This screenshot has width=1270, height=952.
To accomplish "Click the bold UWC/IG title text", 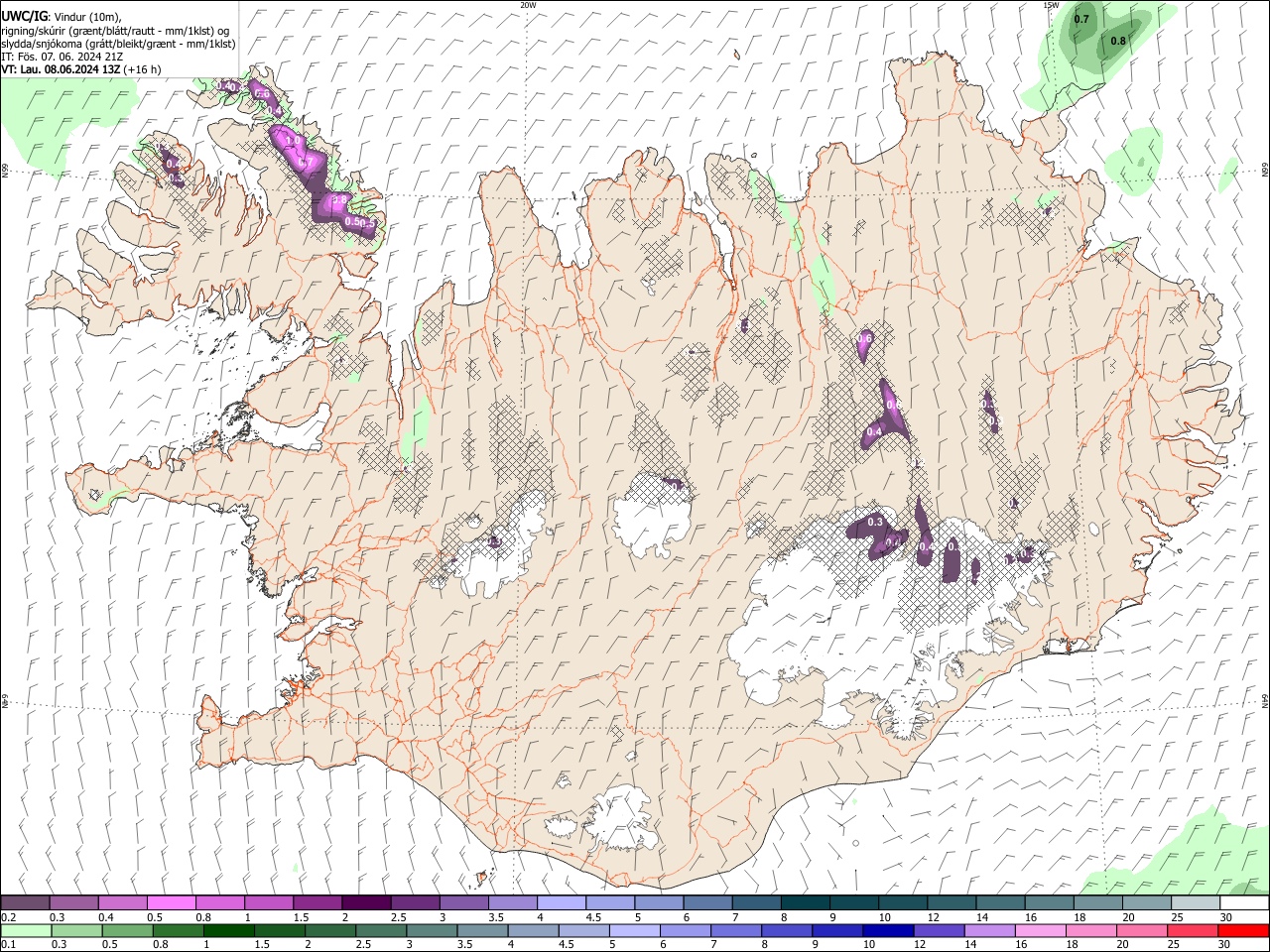I will pyautogui.click(x=24, y=17).
